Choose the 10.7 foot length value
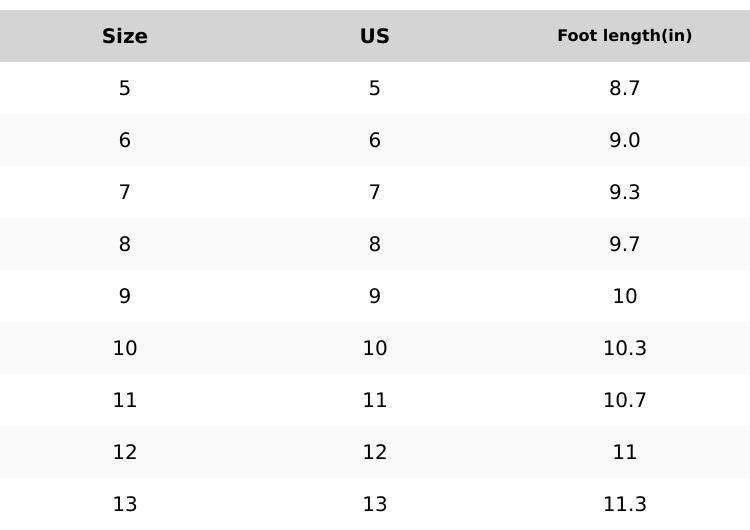Viewport: 750px width, 530px height. point(624,401)
